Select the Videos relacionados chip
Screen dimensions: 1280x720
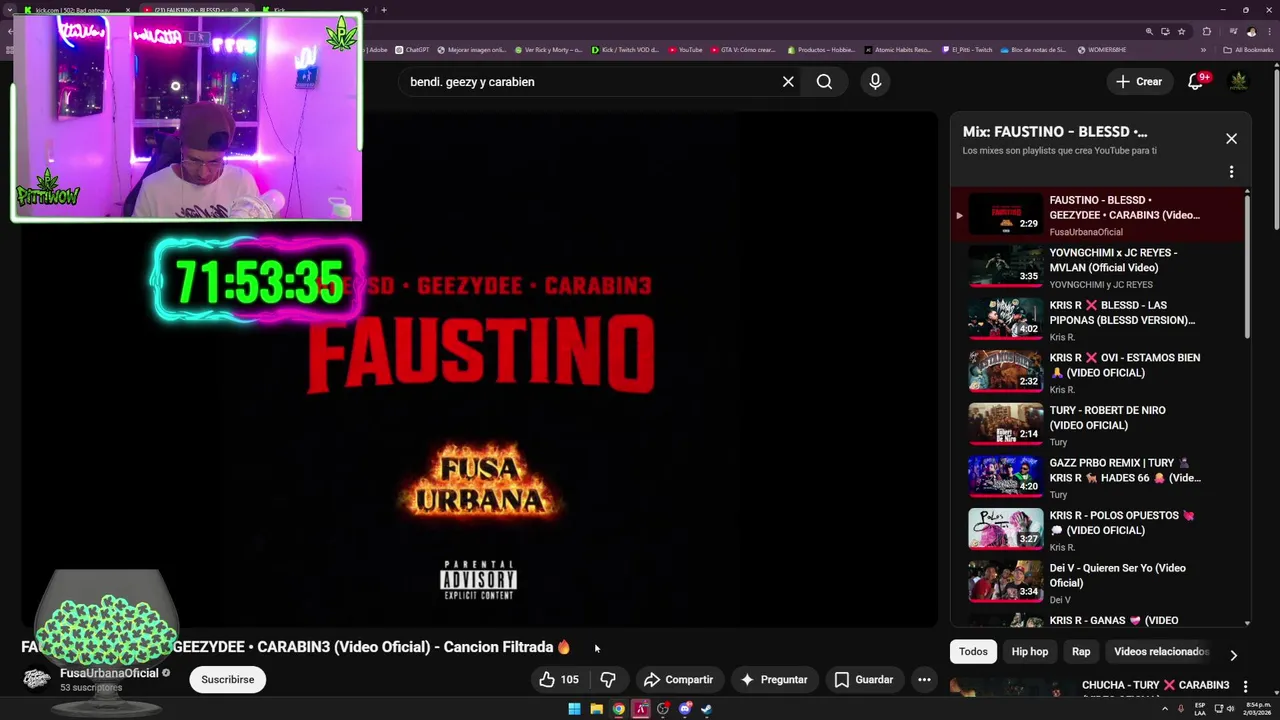click(x=1161, y=652)
